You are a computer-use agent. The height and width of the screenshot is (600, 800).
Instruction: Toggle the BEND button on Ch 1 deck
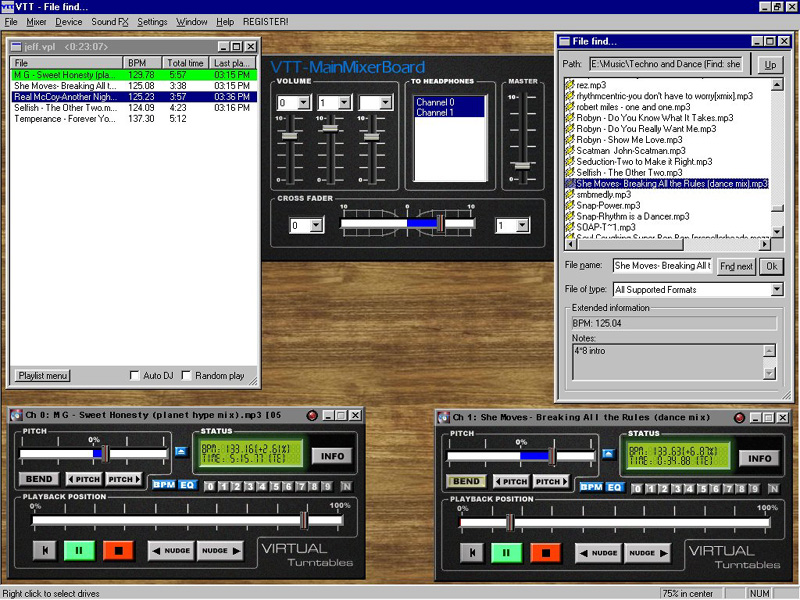tap(466, 481)
